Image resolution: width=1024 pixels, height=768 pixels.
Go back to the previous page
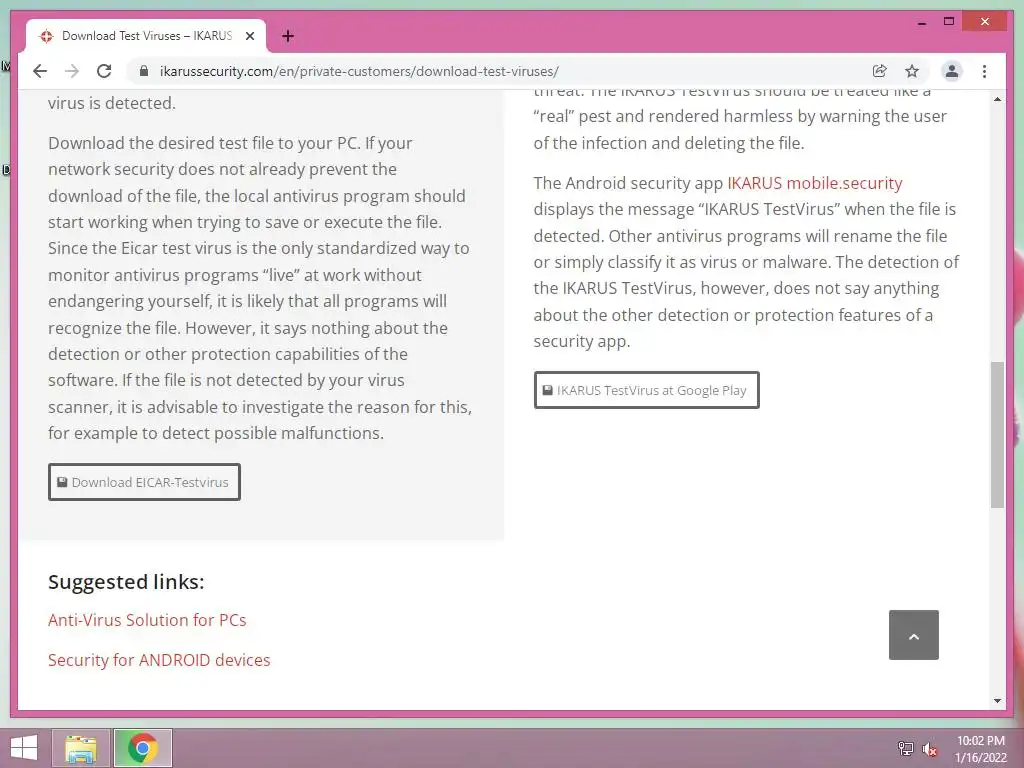[40, 71]
